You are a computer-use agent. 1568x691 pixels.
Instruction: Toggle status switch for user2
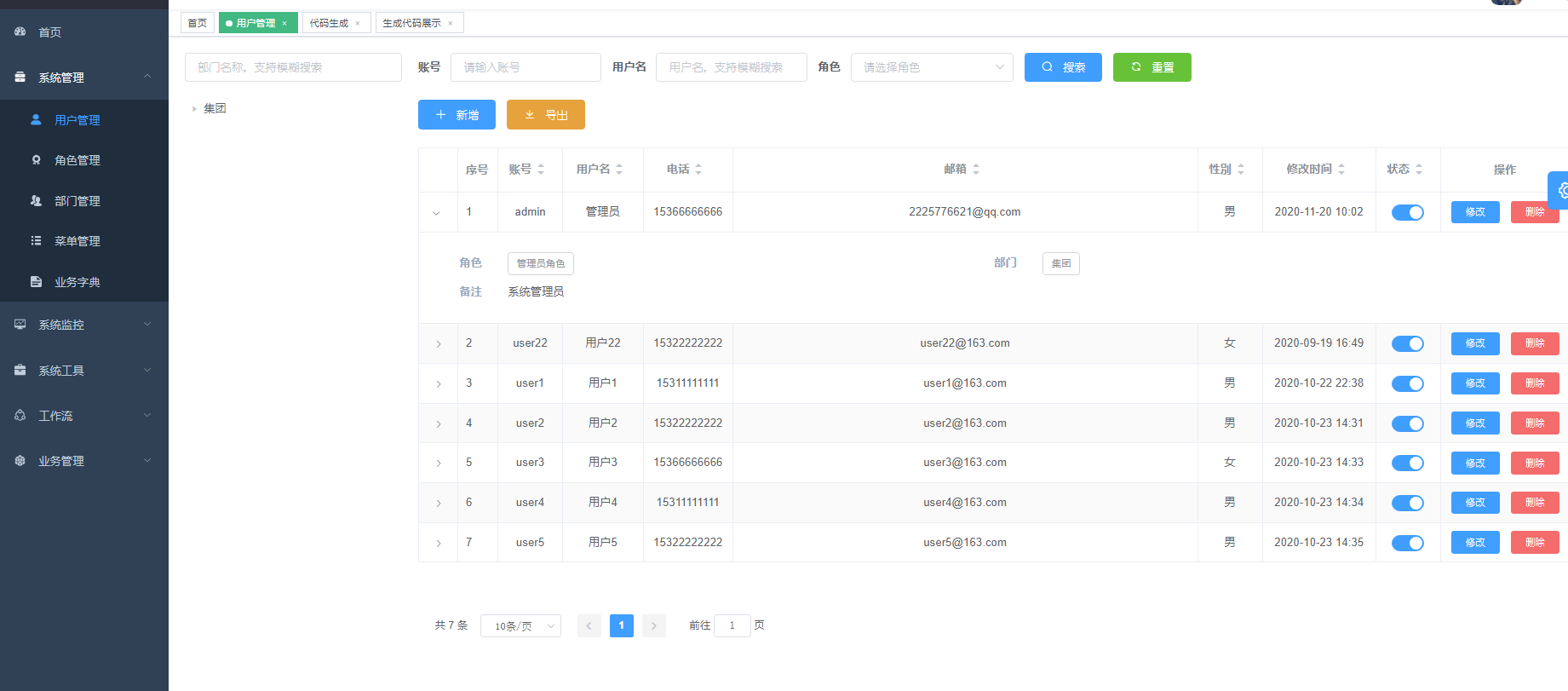pyautogui.click(x=1408, y=423)
